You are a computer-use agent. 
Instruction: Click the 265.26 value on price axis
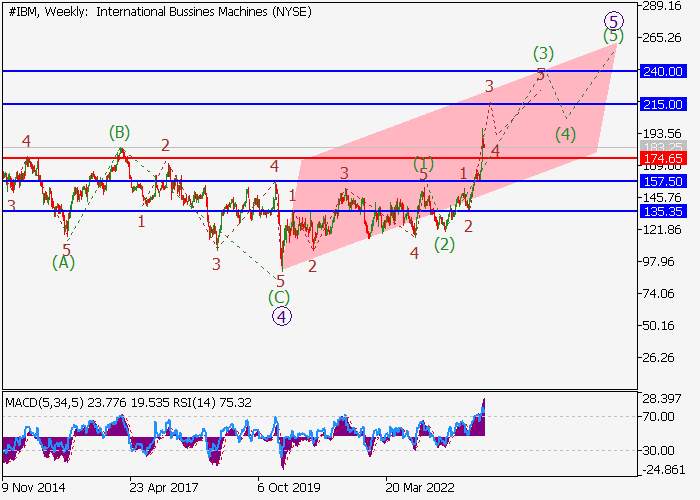coord(662,38)
